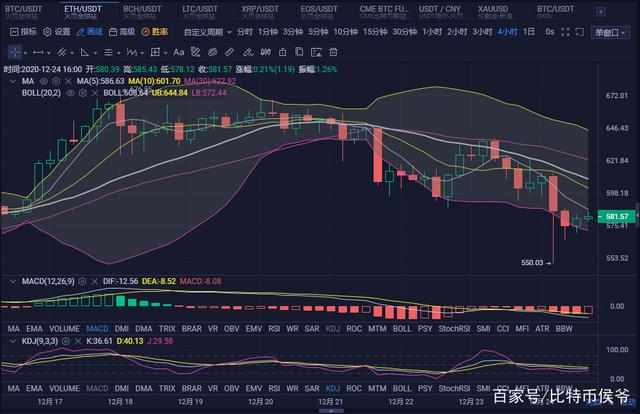Screen dimensions: 640x414
Task: Select the 1分钟 timeframe
Action: tap(268, 32)
